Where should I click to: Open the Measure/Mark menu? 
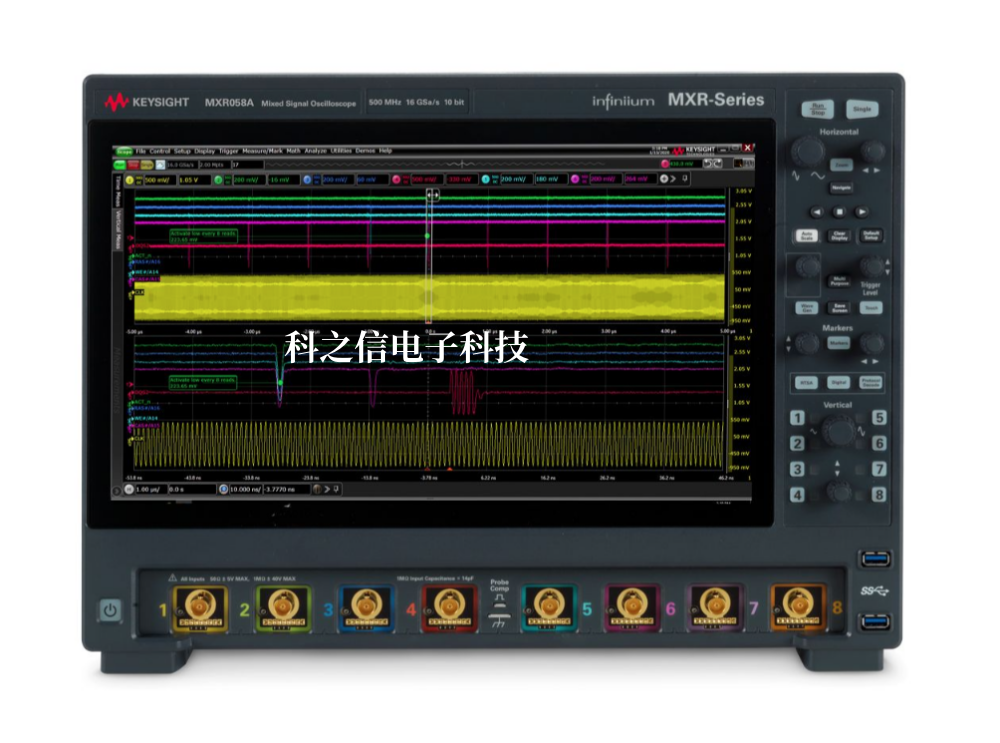pyautogui.click(x=262, y=151)
